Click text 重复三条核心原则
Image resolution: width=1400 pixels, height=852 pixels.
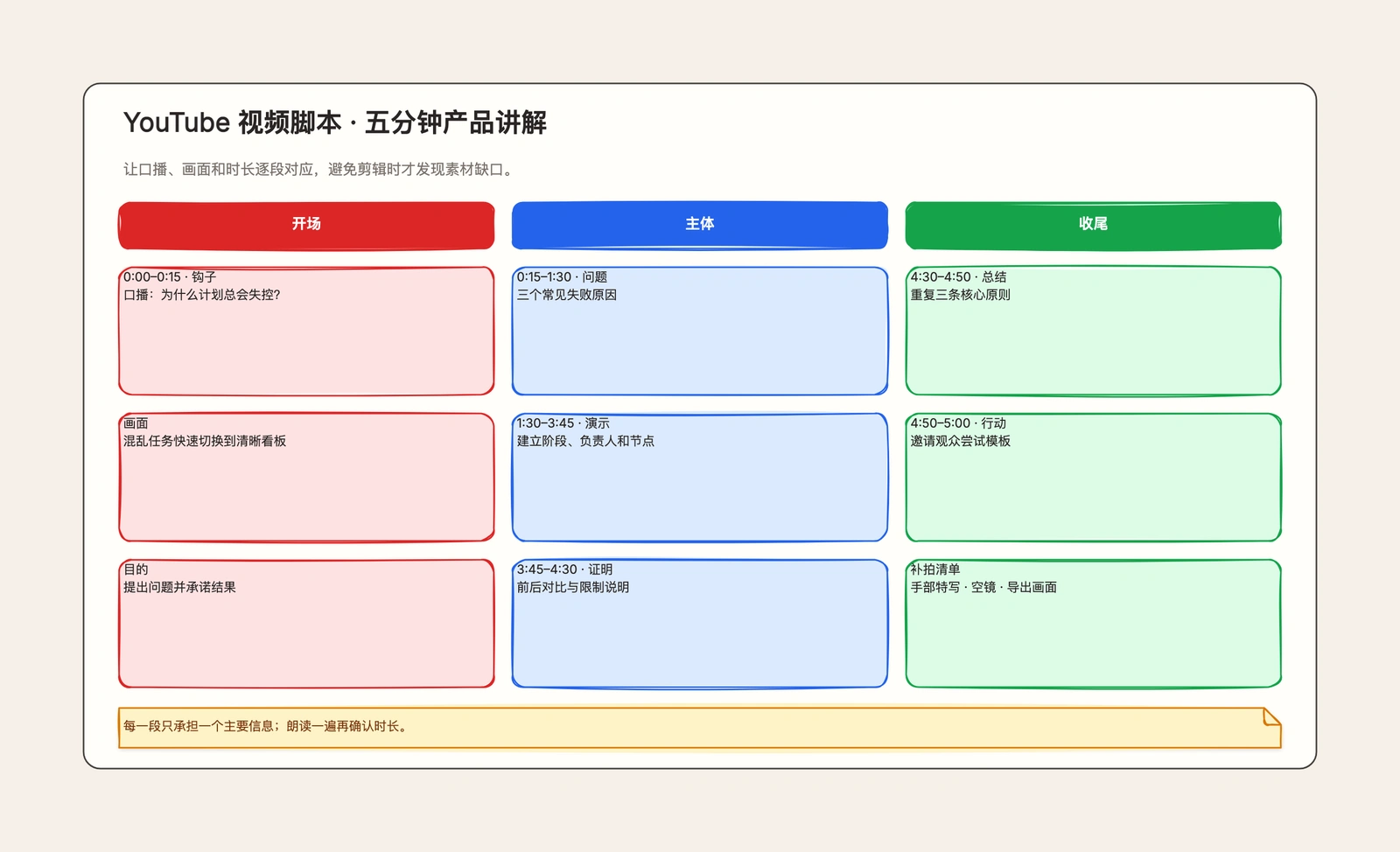(x=961, y=295)
